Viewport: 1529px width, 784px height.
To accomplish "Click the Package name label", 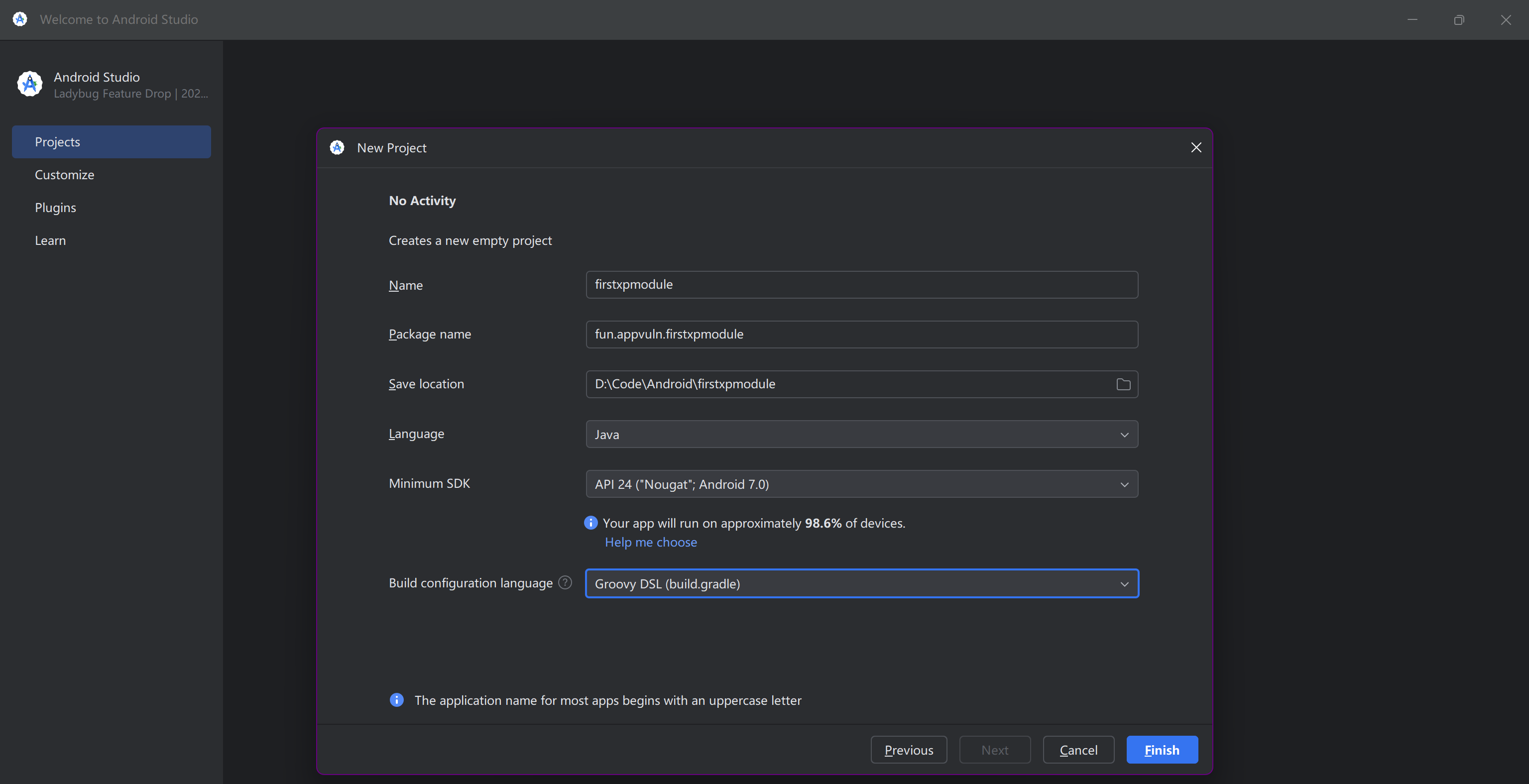I will click(x=430, y=334).
